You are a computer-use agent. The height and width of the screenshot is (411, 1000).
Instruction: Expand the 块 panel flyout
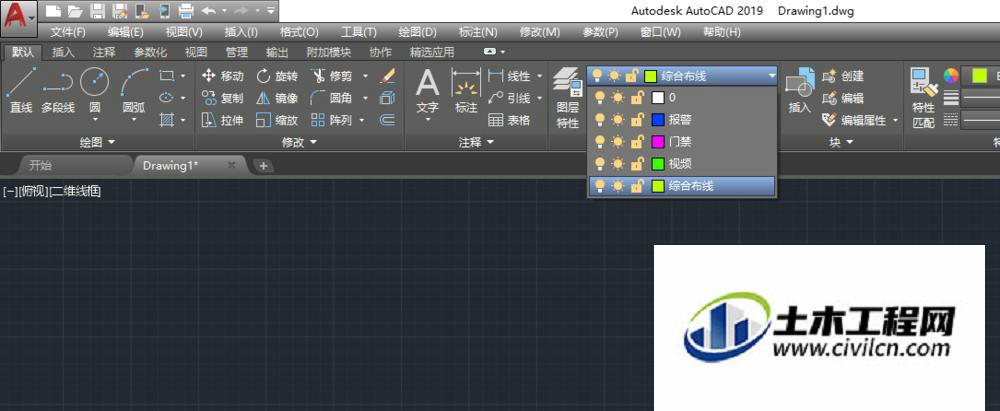click(x=841, y=142)
